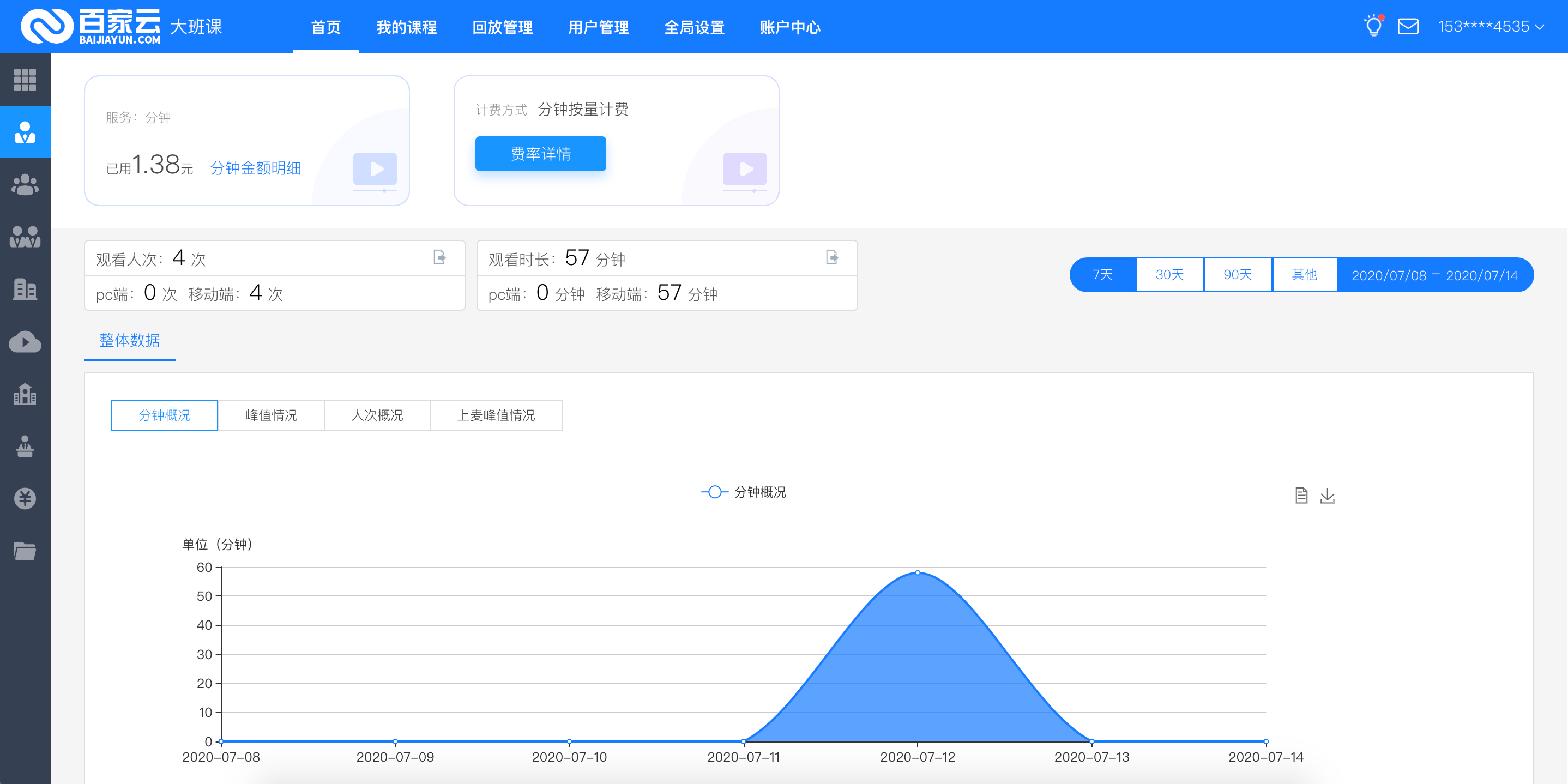Select the highlighted presenter icon in sidebar
The height and width of the screenshot is (784, 1568).
click(25, 132)
